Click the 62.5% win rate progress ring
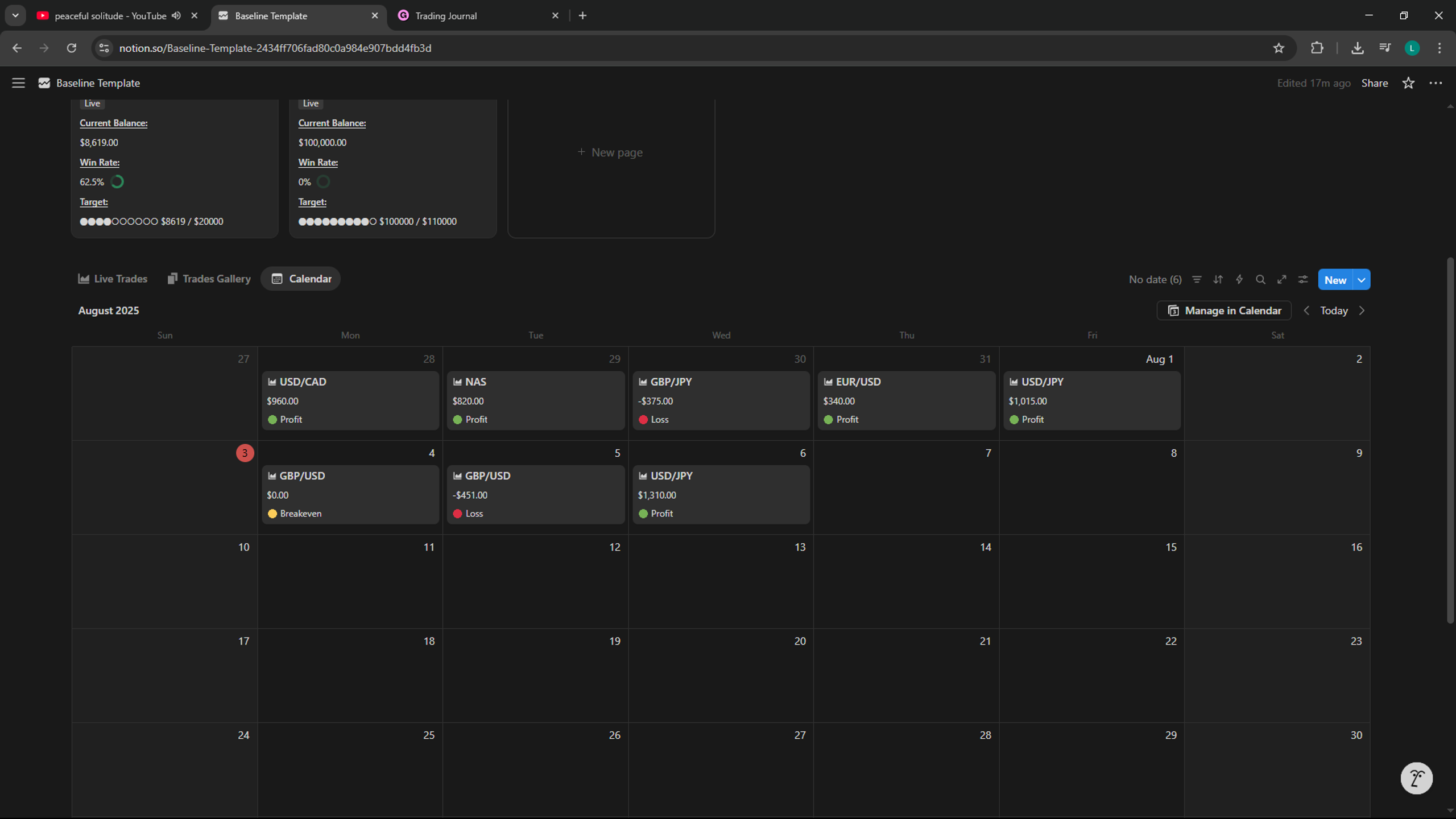Viewport: 1456px width, 819px height. [x=117, y=182]
